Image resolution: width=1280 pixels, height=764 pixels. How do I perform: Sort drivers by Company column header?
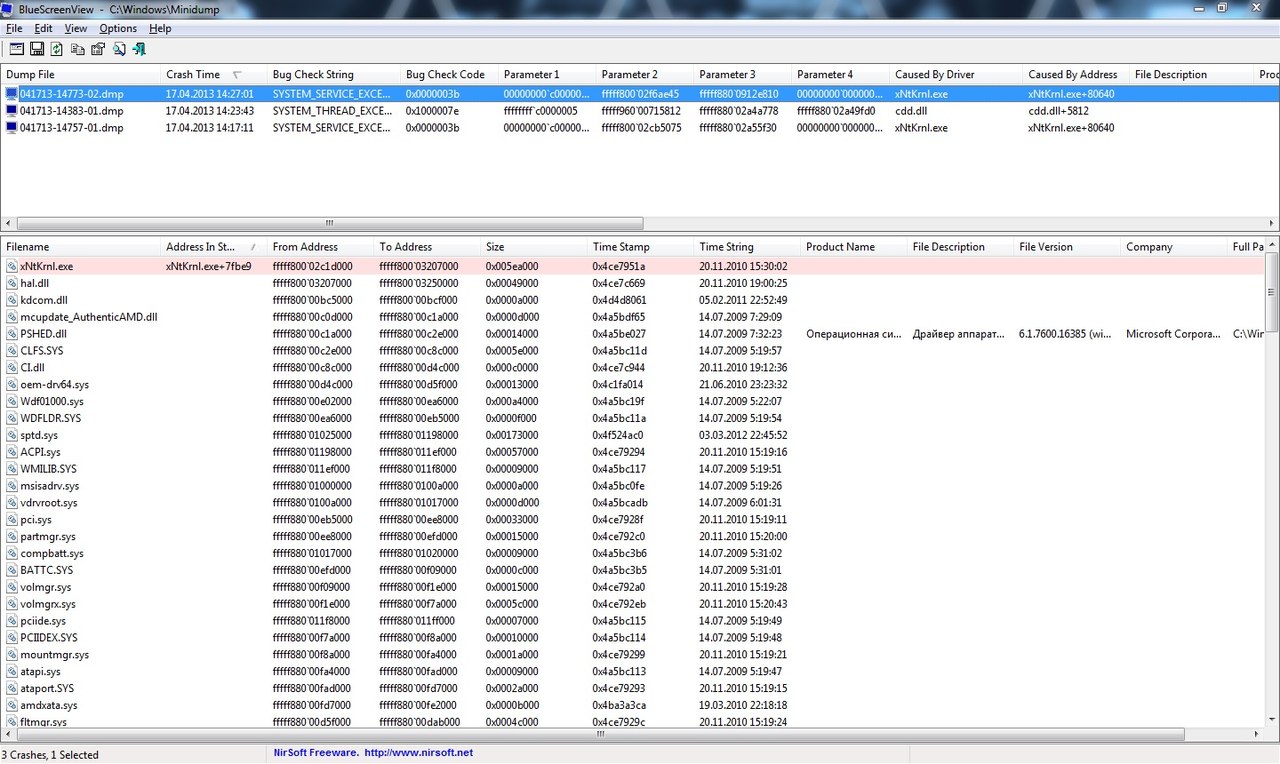[x=1174, y=247]
